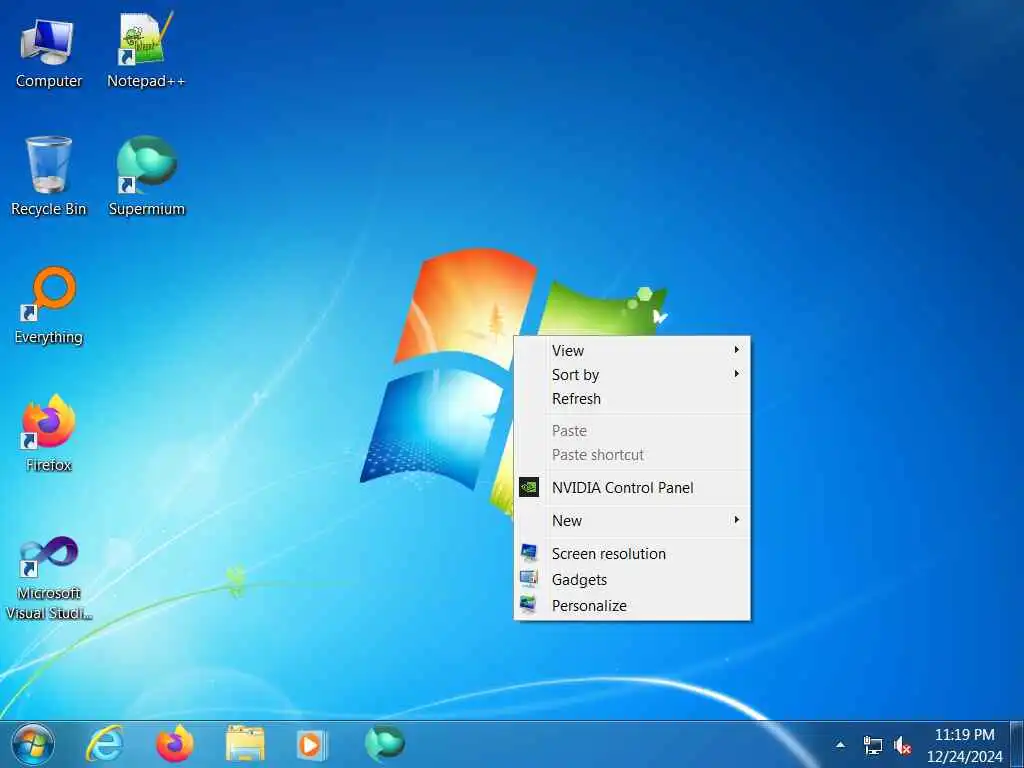1024x768 pixels.
Task: Click the Personalize menu icon
Action: (528, 605)
